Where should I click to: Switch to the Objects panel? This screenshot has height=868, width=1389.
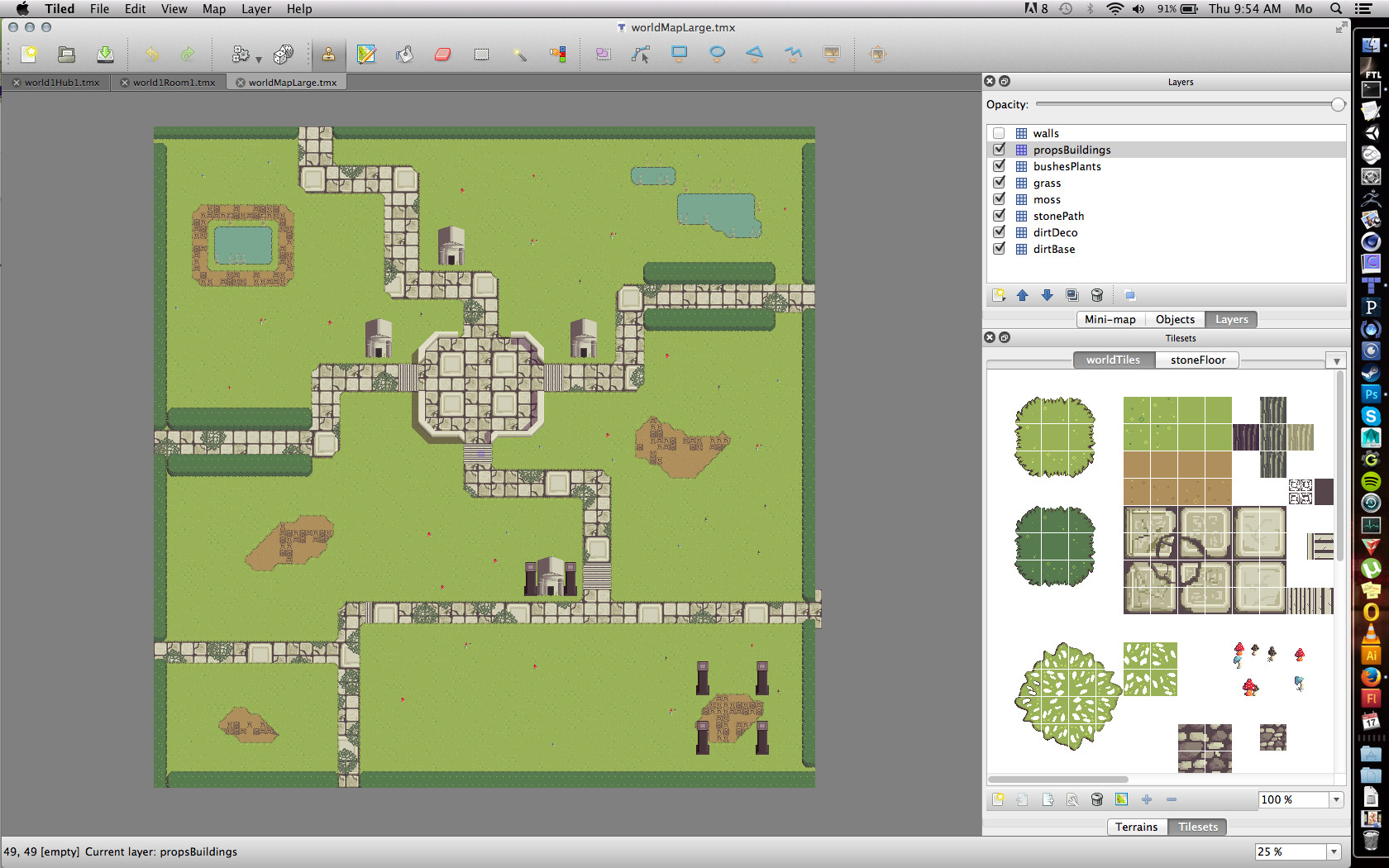1175,319
